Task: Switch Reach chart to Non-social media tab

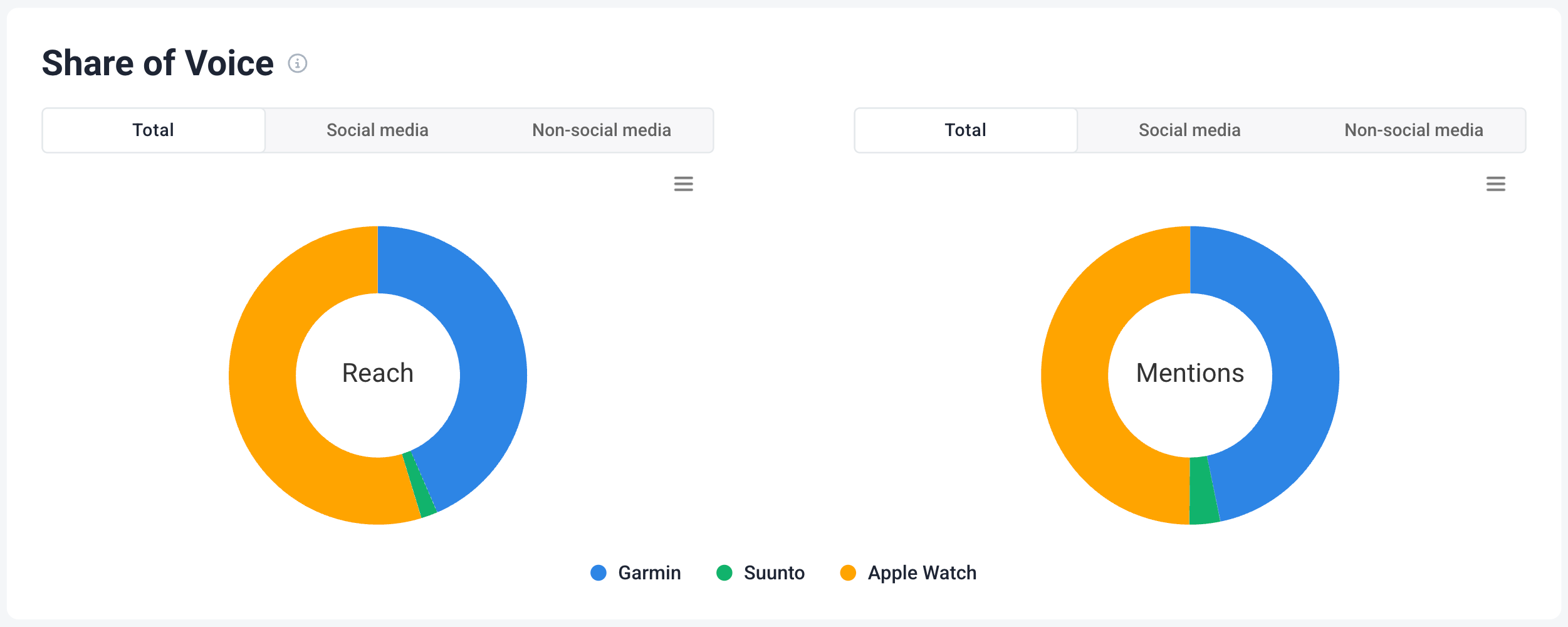Action: (x=602, y=130)
